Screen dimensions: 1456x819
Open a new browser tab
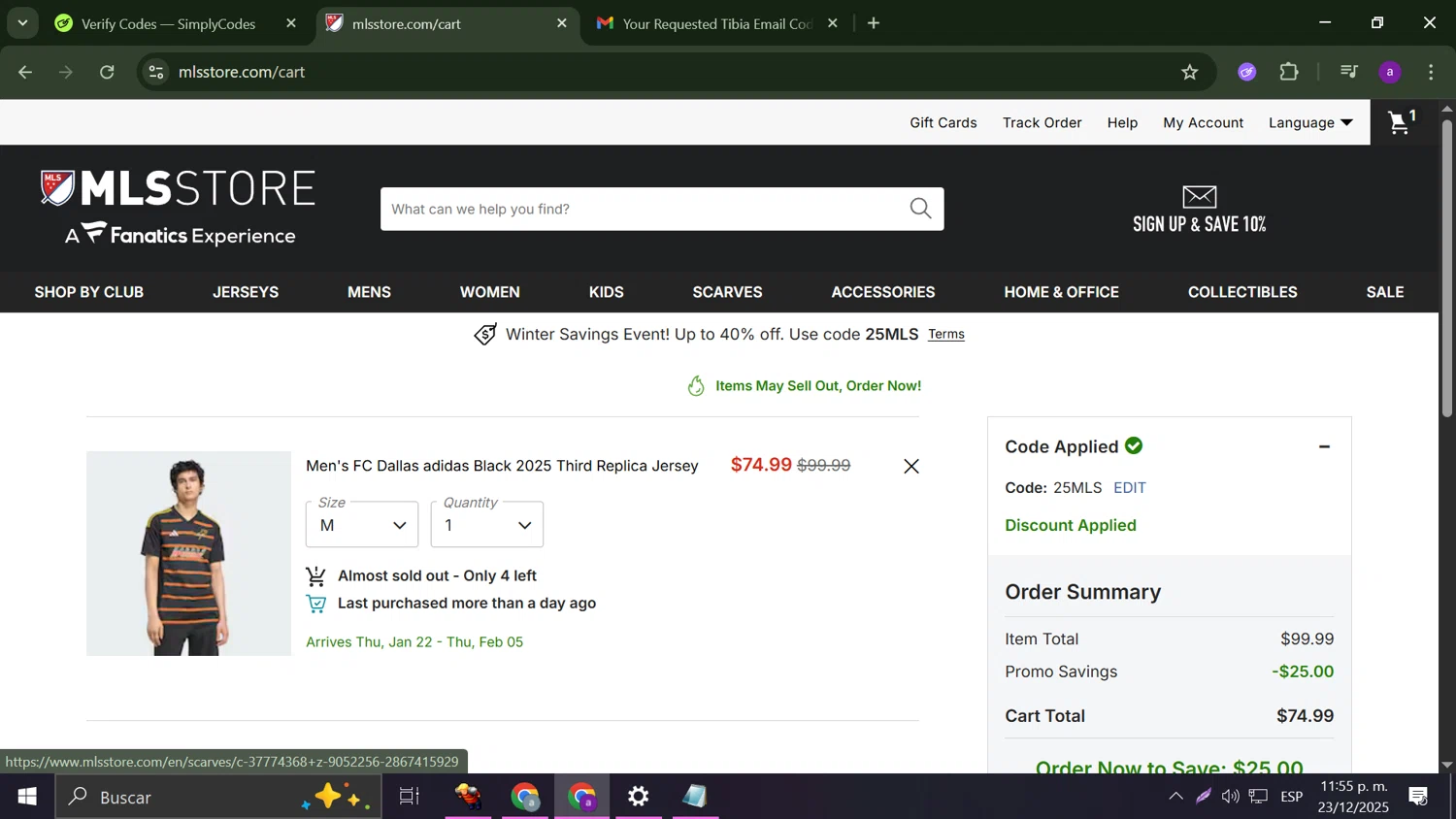tap(874, 23)
